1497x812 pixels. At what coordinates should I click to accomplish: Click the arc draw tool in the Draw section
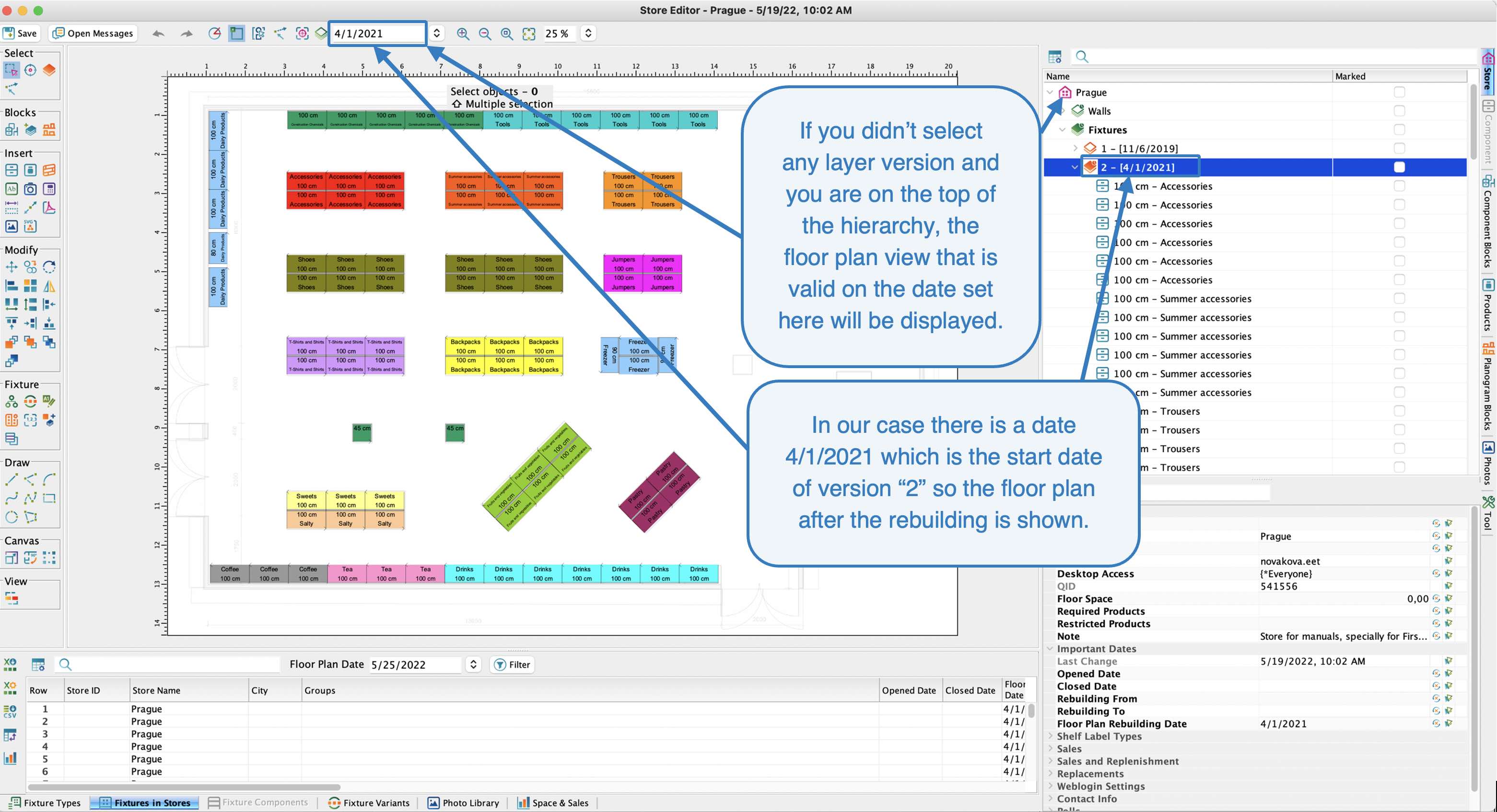coord(49,480)
